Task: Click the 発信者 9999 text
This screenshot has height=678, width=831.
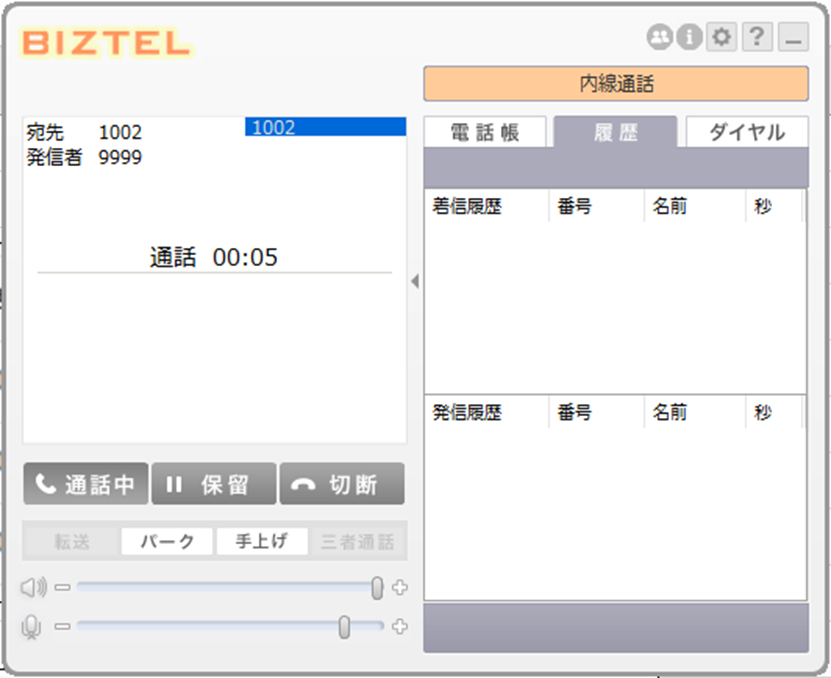Action: pyautogui.click(x=84, y=157)
